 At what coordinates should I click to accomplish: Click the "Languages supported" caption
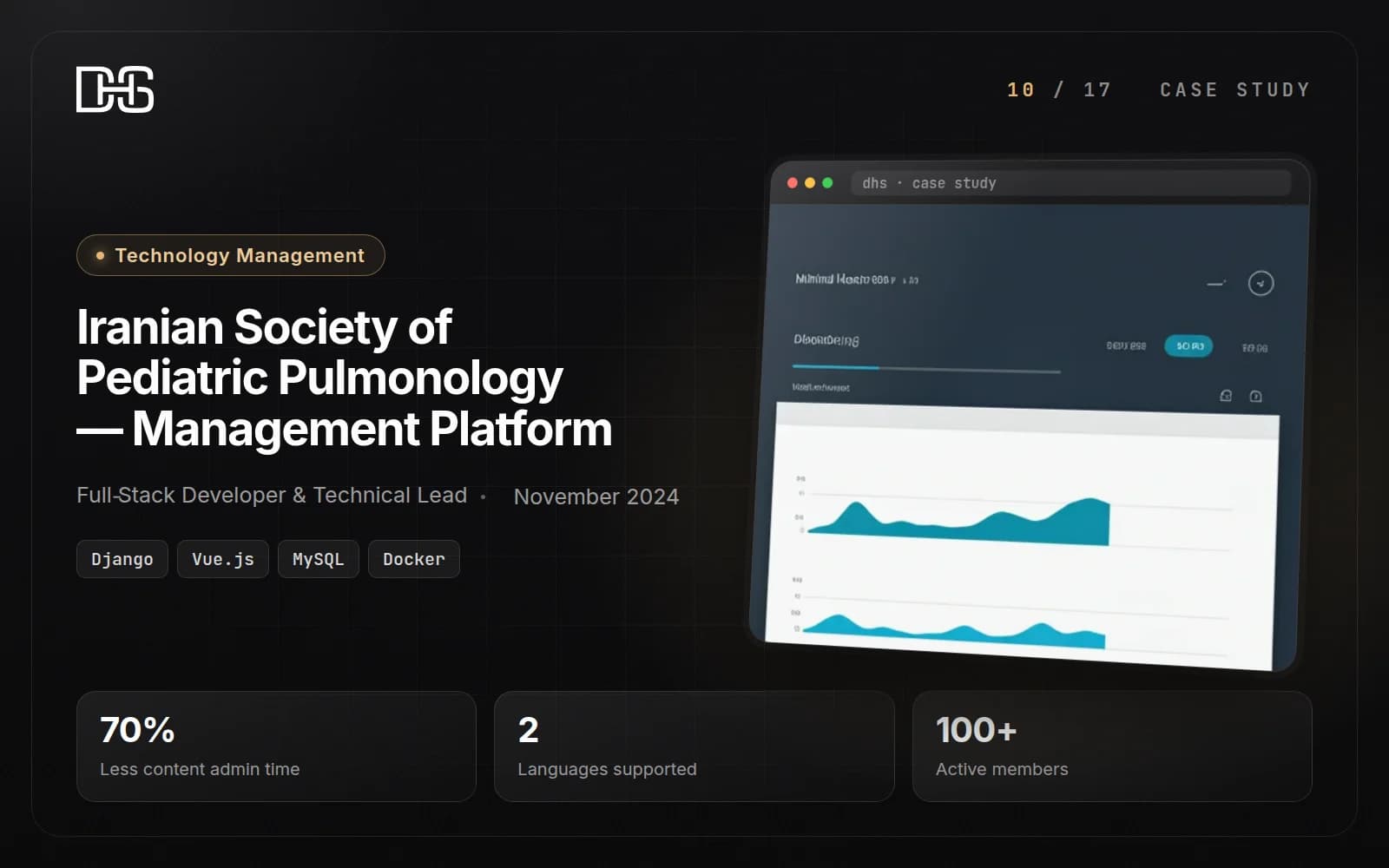tap(607, 769)
